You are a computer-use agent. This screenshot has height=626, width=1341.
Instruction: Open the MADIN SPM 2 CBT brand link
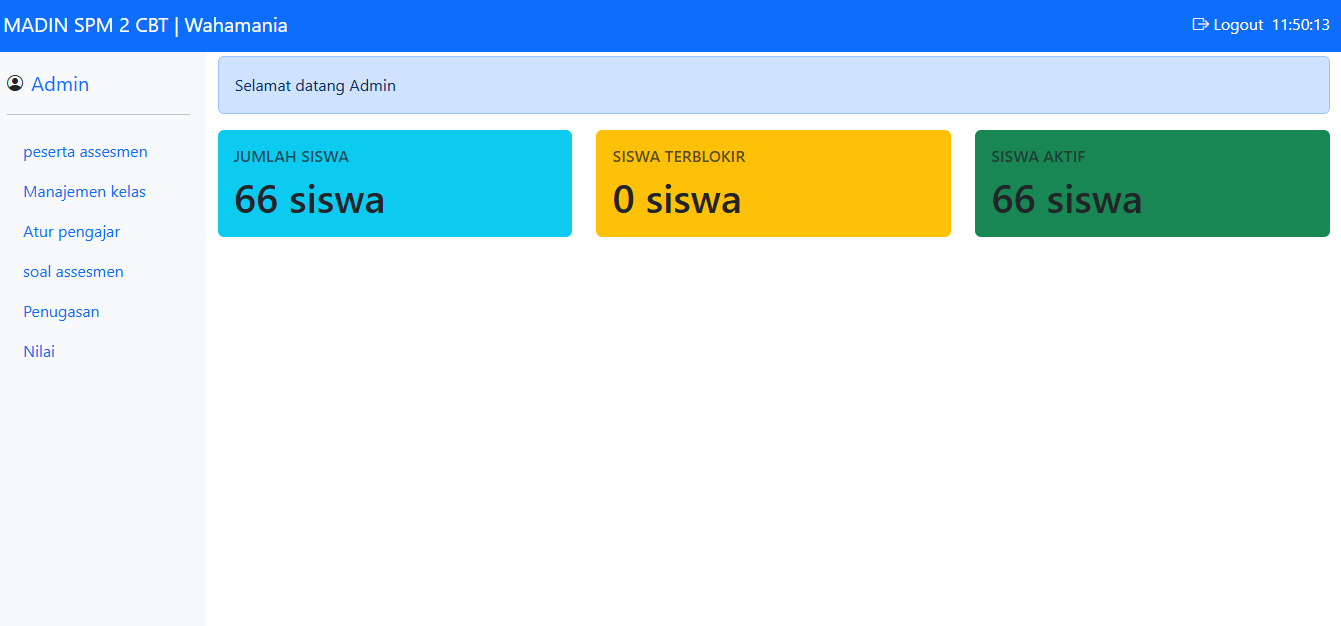point(146,25)
